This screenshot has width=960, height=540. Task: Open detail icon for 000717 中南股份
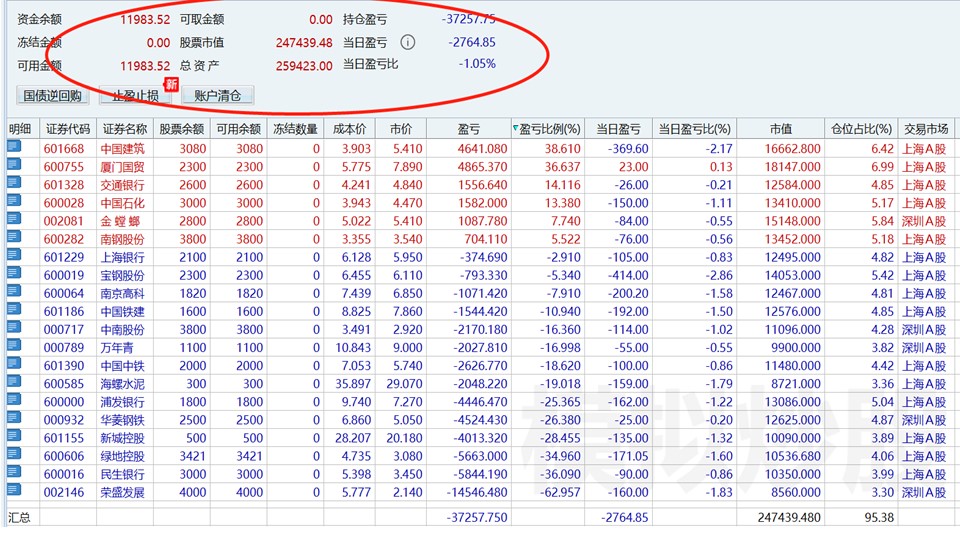pos(14,328)
